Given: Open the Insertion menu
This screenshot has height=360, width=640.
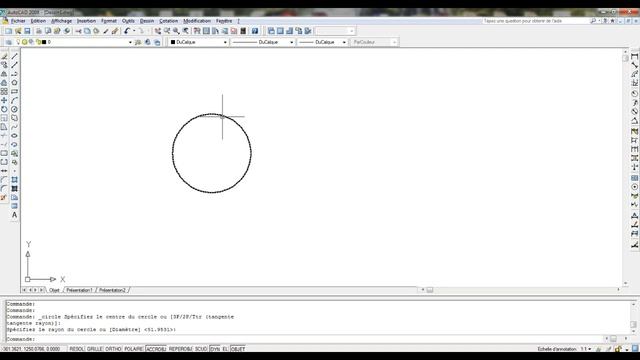Looking at the screenshot, I should (87, 21).
